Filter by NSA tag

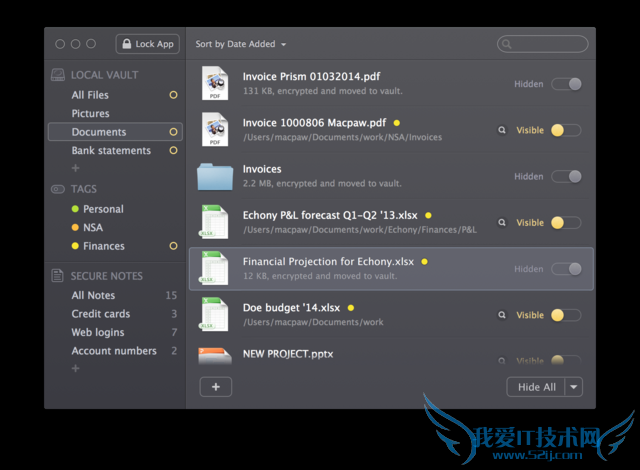click(93, 227)
